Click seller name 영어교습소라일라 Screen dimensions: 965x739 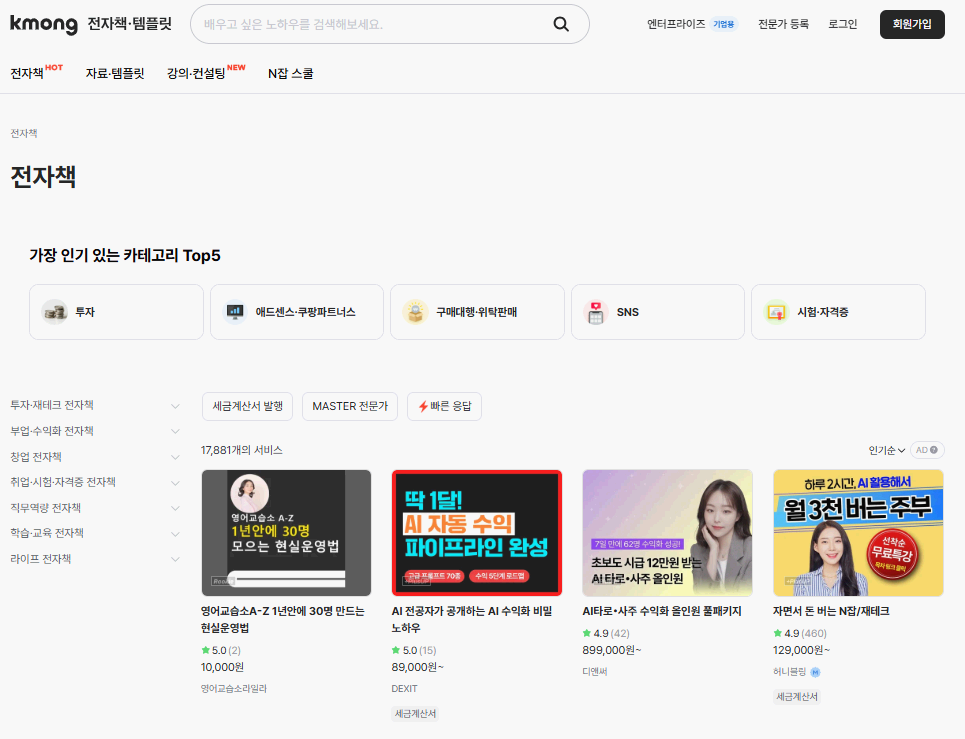tap(233, 689)
